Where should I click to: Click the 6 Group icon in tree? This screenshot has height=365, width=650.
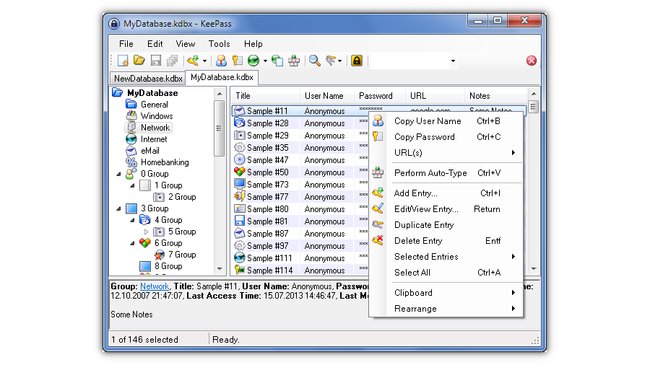pos(145,243)
